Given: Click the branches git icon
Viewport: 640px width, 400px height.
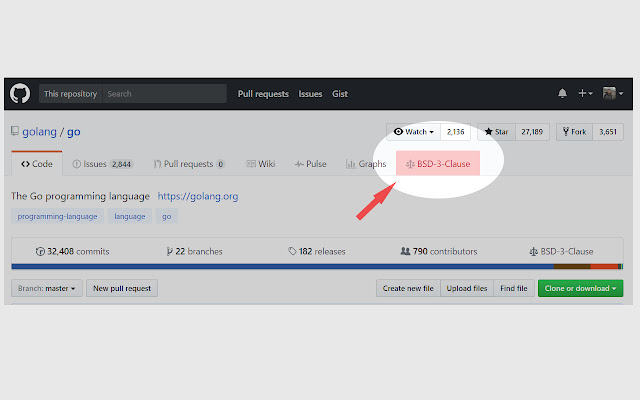Looking at the screenshot, I should tap(169, 251).
